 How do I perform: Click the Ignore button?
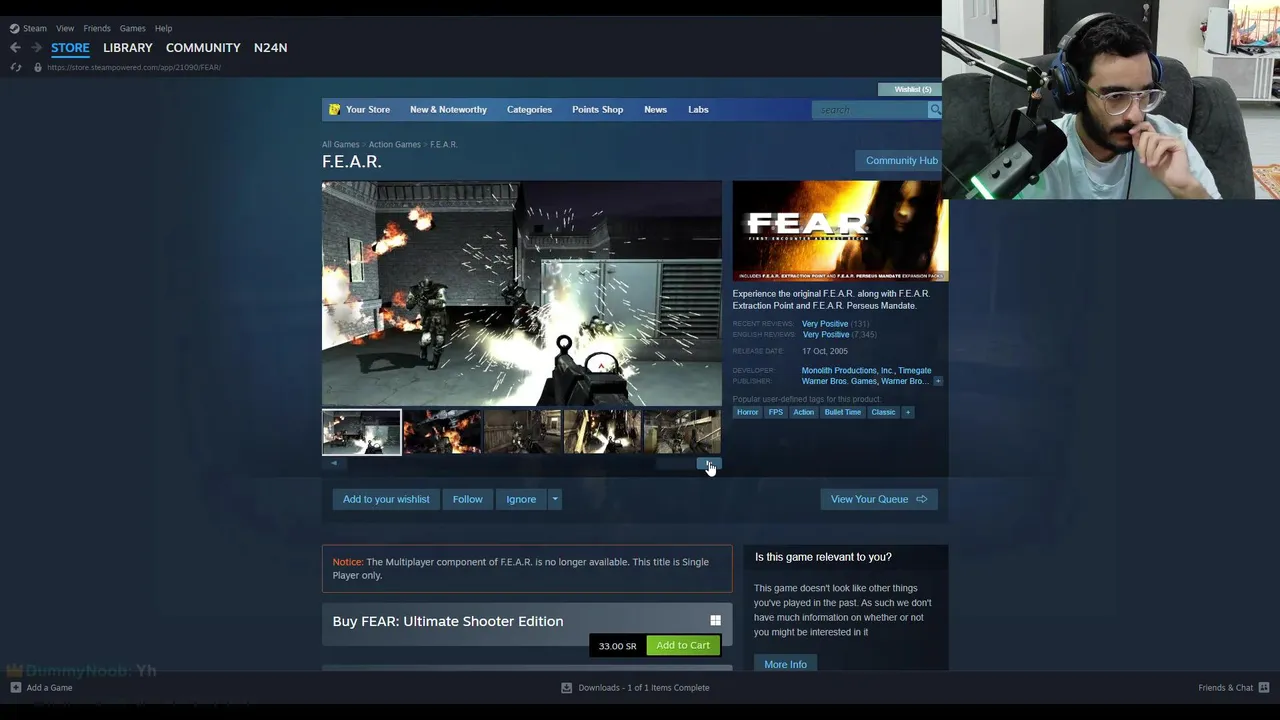(521, 499)
